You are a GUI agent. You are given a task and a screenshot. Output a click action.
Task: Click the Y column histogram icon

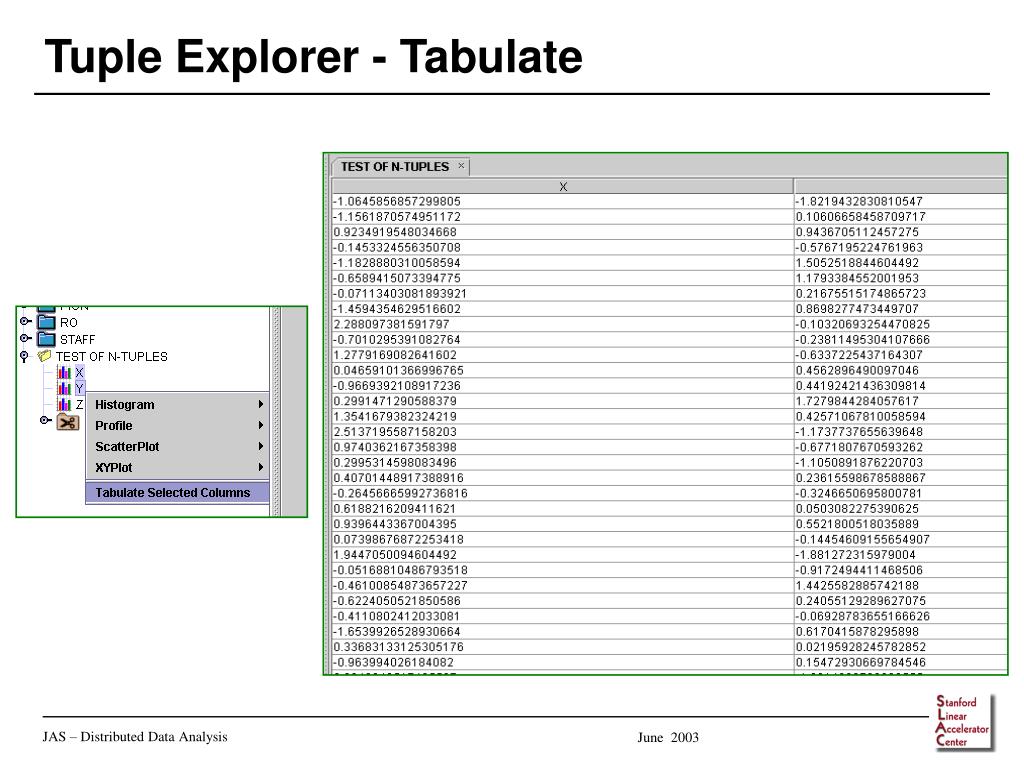click(64, 389)
